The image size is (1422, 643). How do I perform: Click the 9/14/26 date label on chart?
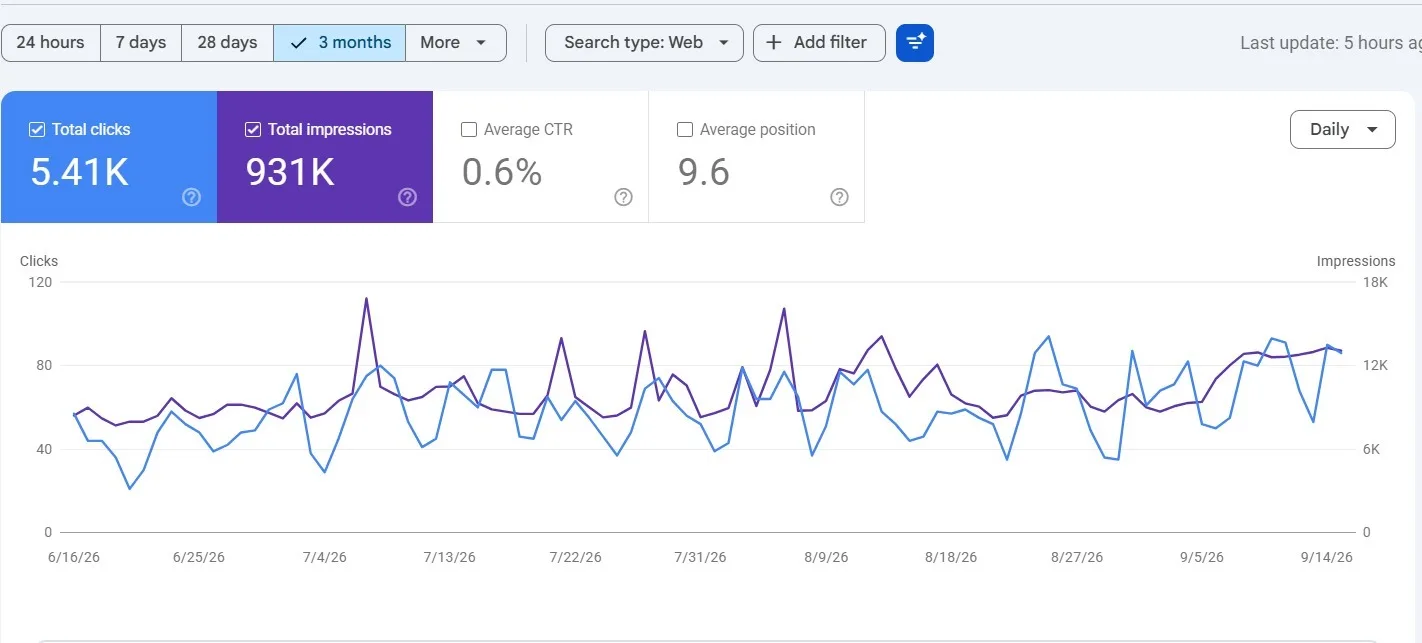point(1326,557)
